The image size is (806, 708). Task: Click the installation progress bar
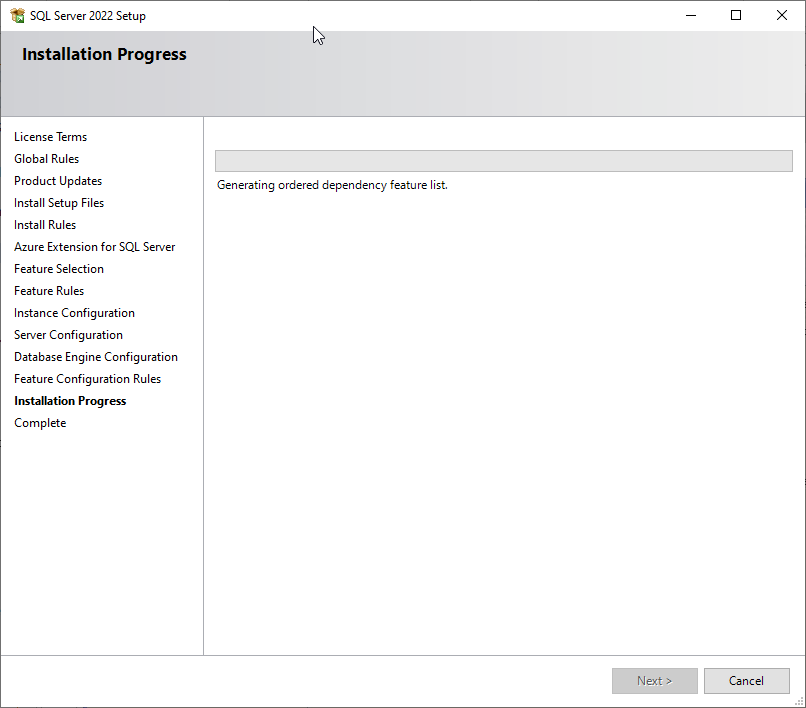pos(503,161)
